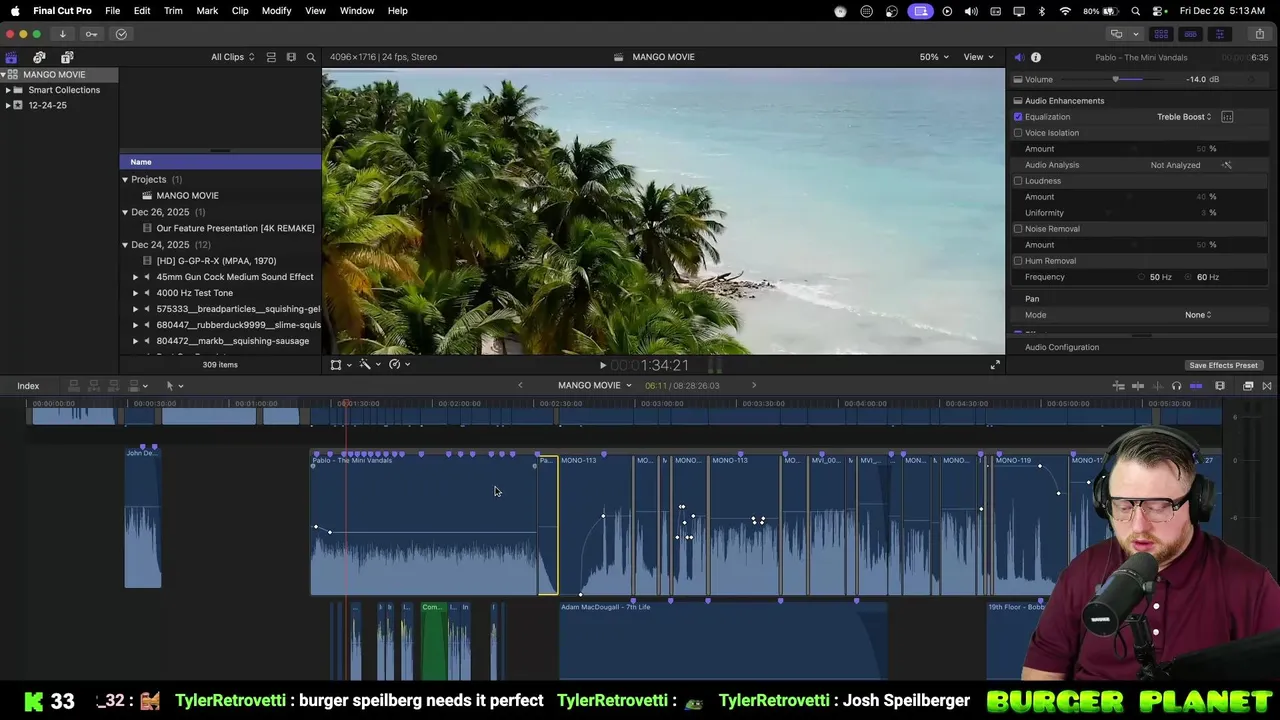Open the Transitions browser icon
1280x720 pixels.
1267,386
